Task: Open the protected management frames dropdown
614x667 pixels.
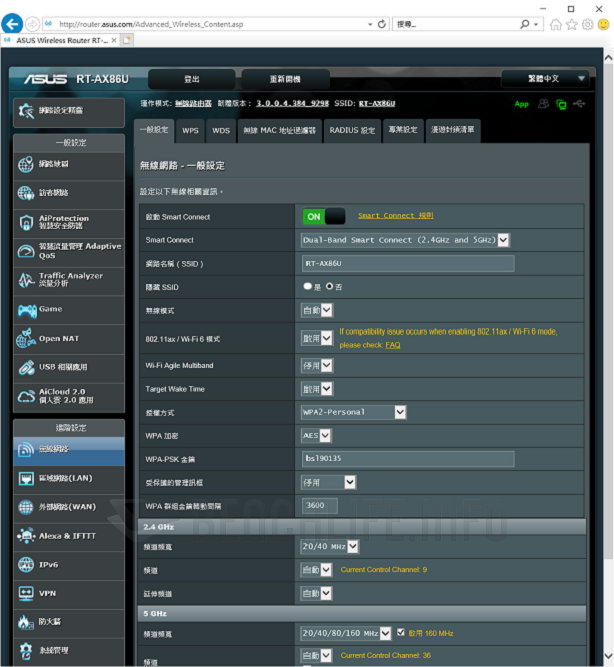Action: coord(328,482)
